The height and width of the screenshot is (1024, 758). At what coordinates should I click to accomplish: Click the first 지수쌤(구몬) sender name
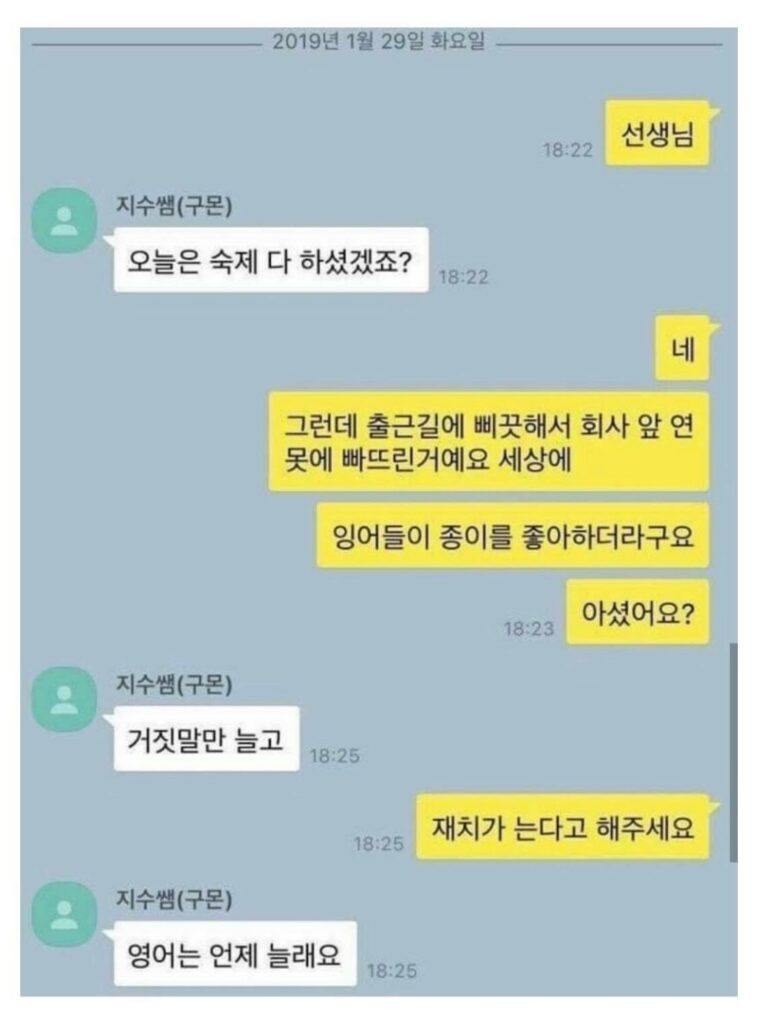174,206
